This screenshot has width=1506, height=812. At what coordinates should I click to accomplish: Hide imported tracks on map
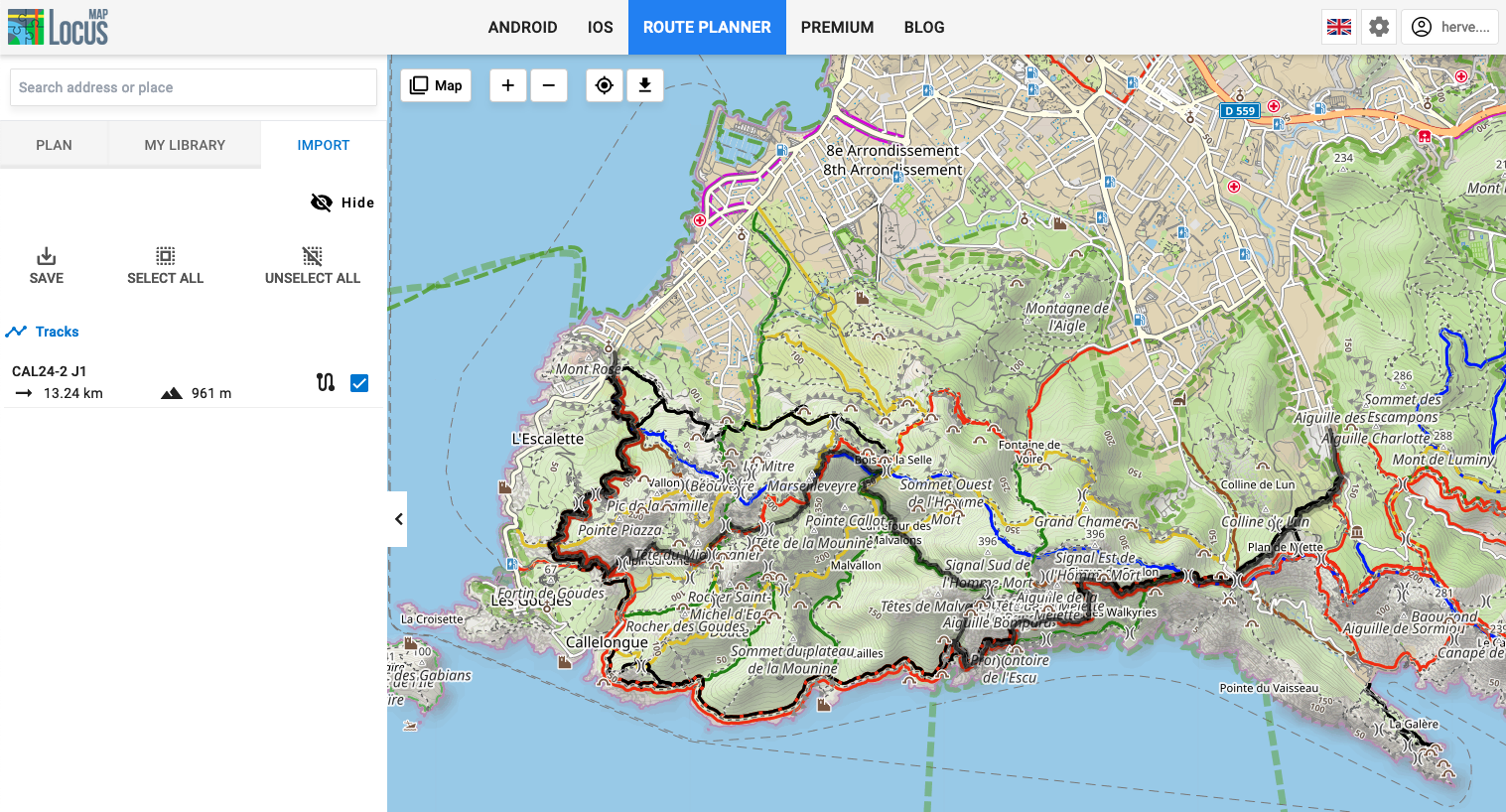click(342, 203)
